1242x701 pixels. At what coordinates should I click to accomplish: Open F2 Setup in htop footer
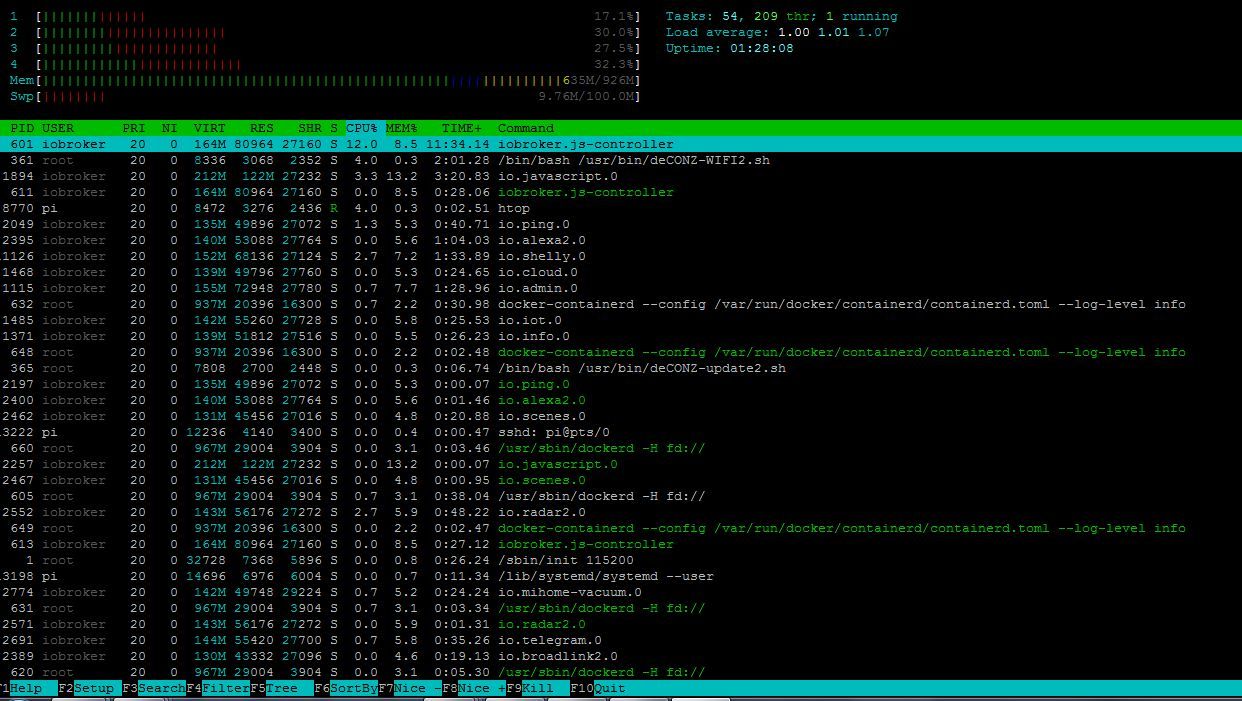(x=90, y=688)
